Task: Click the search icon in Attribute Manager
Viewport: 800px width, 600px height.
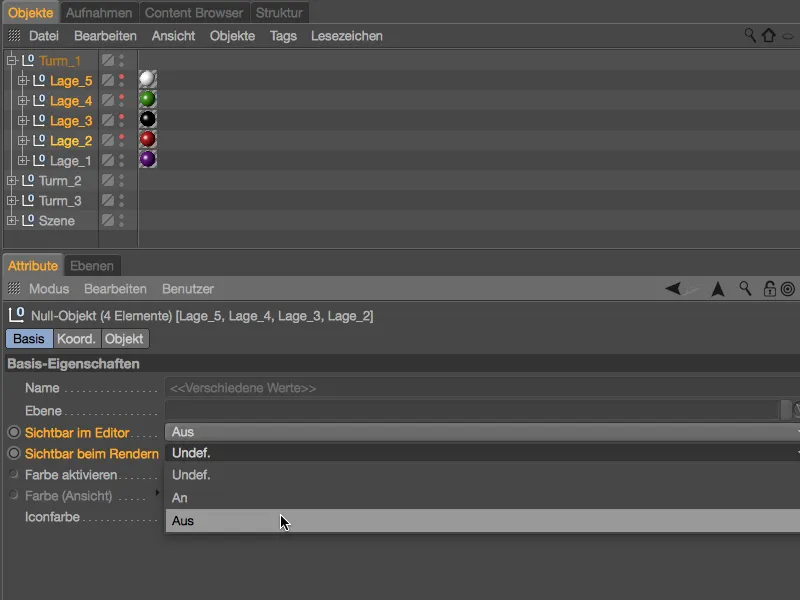Action: pos(745,289)
